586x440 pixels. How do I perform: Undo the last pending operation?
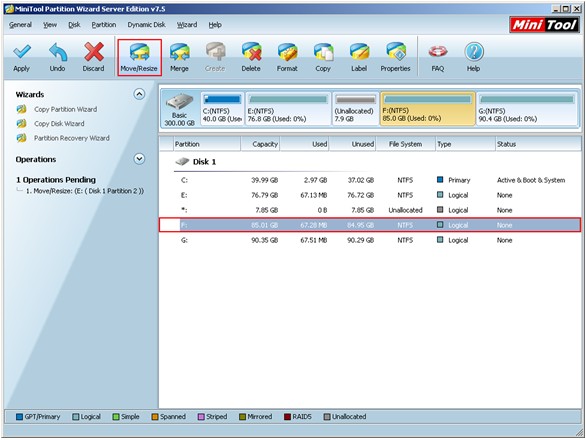pyautogui.click(x=58, y=57)
